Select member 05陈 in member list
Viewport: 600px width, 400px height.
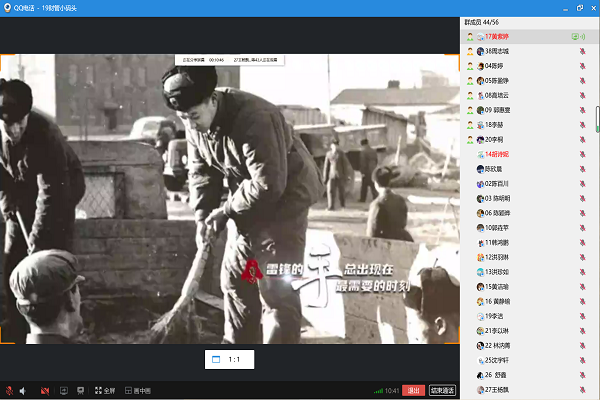click(x=528, y=81)
